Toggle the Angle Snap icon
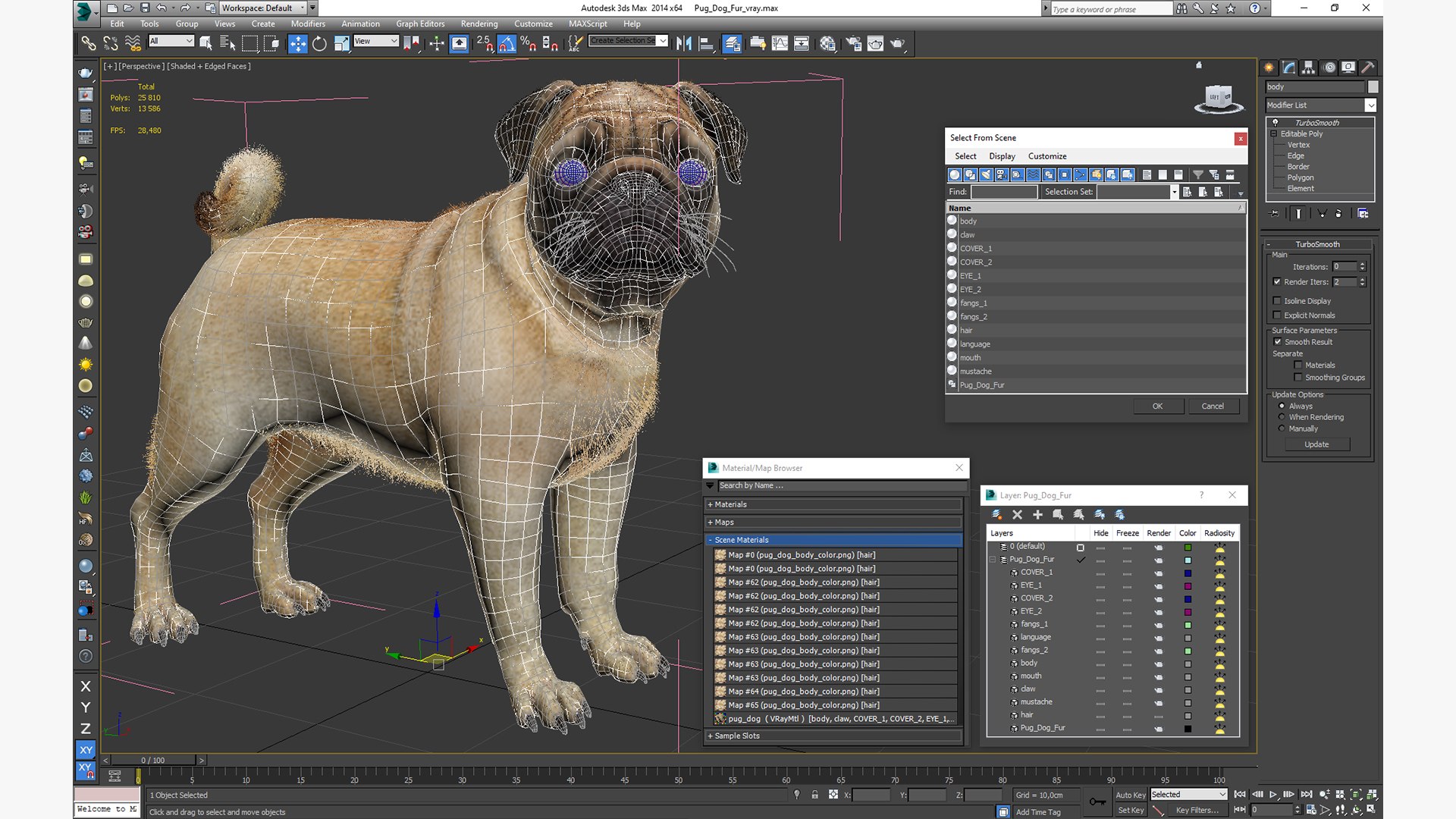1456x819 pixels. (507, 44)
